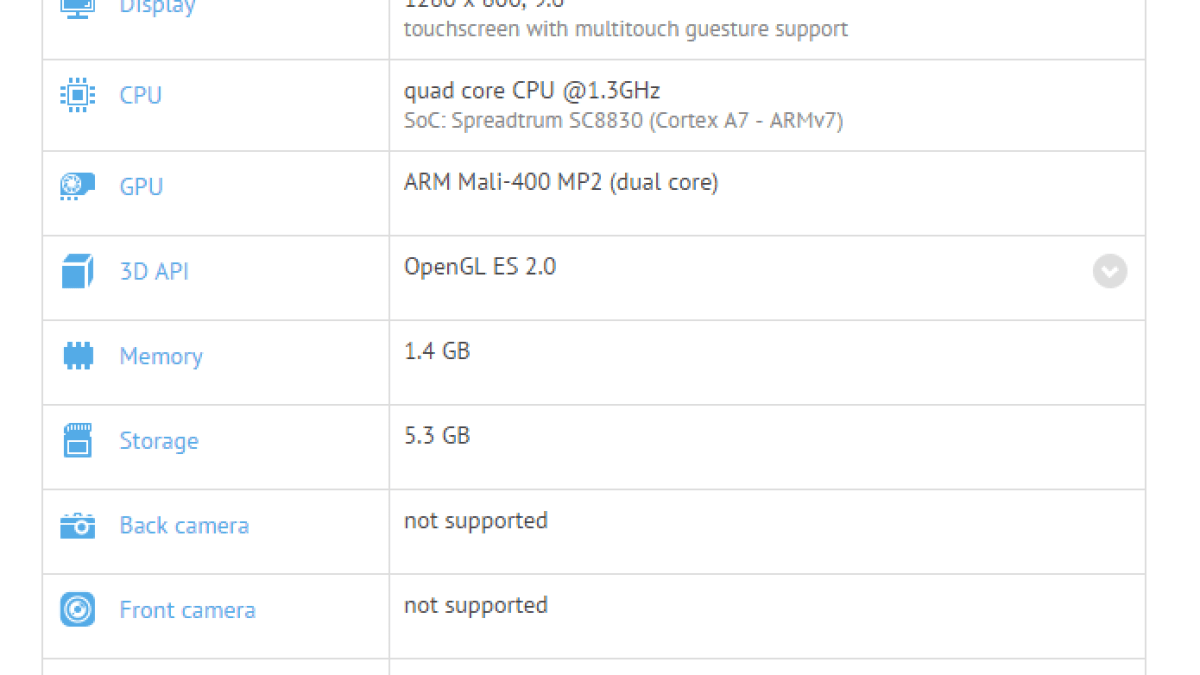Click the GPU label

(x=141, y=187)
